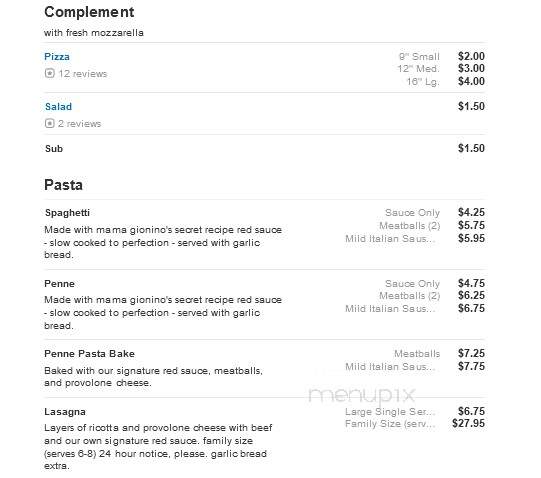Click the Penne item title
Screen dimensions: 541x478
click(x=59, y=284)
